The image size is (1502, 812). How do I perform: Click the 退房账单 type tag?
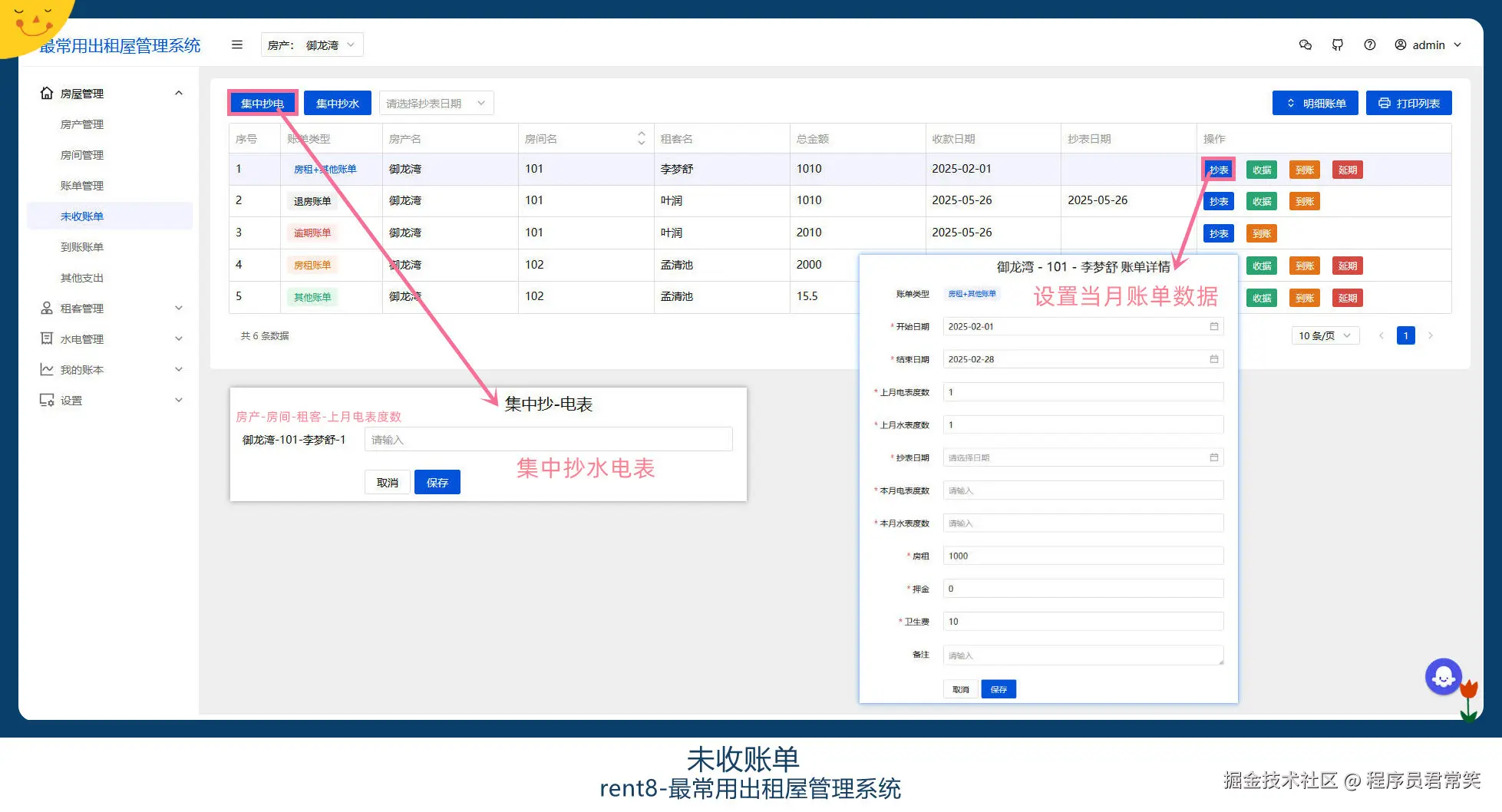point(312,201)
